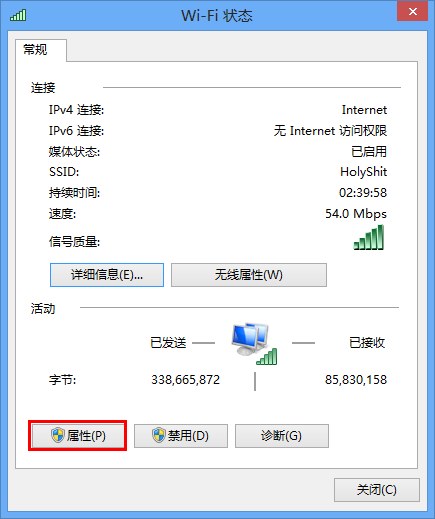The image size is (435, 519).
Task: Close dialog with 关闭(C) button
Action: point(377,490)
